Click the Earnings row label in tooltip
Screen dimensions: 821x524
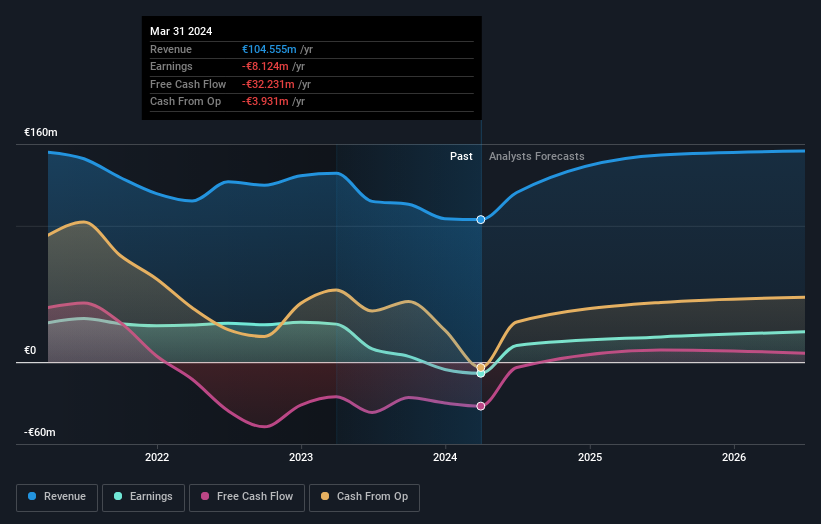[x=171, y=66]
